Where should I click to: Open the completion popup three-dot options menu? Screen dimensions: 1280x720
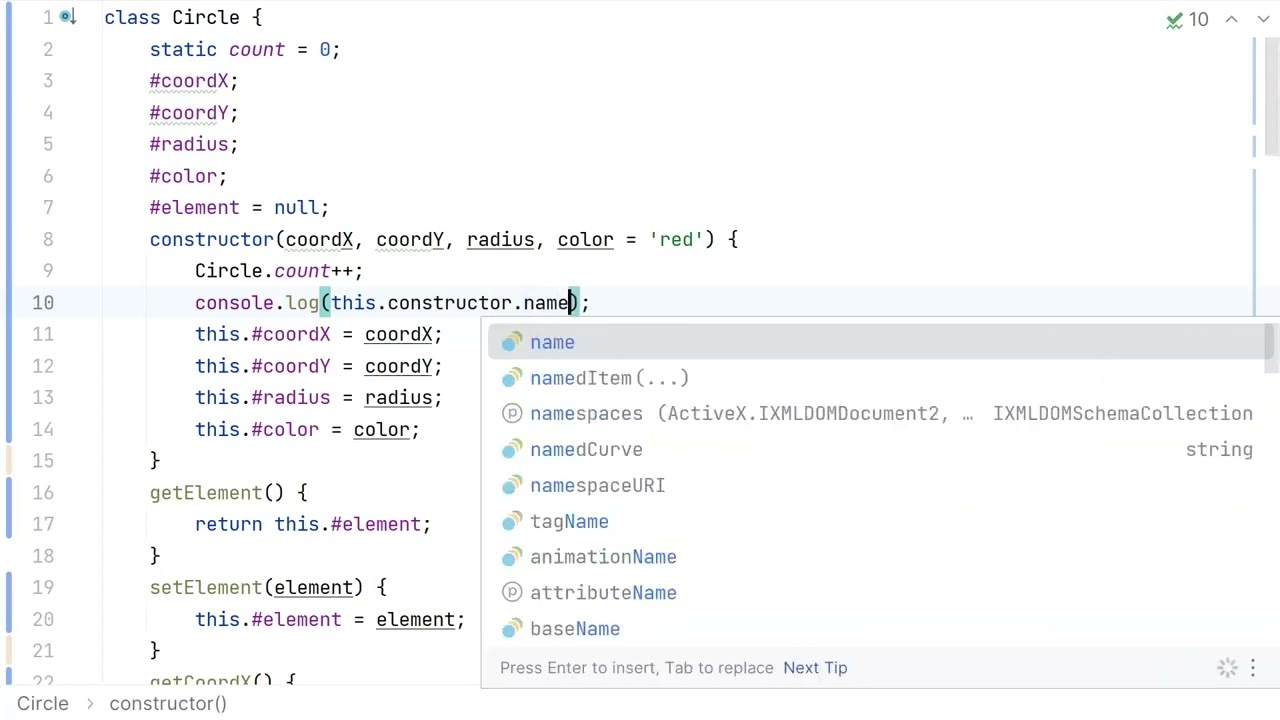pos(1253,668)
